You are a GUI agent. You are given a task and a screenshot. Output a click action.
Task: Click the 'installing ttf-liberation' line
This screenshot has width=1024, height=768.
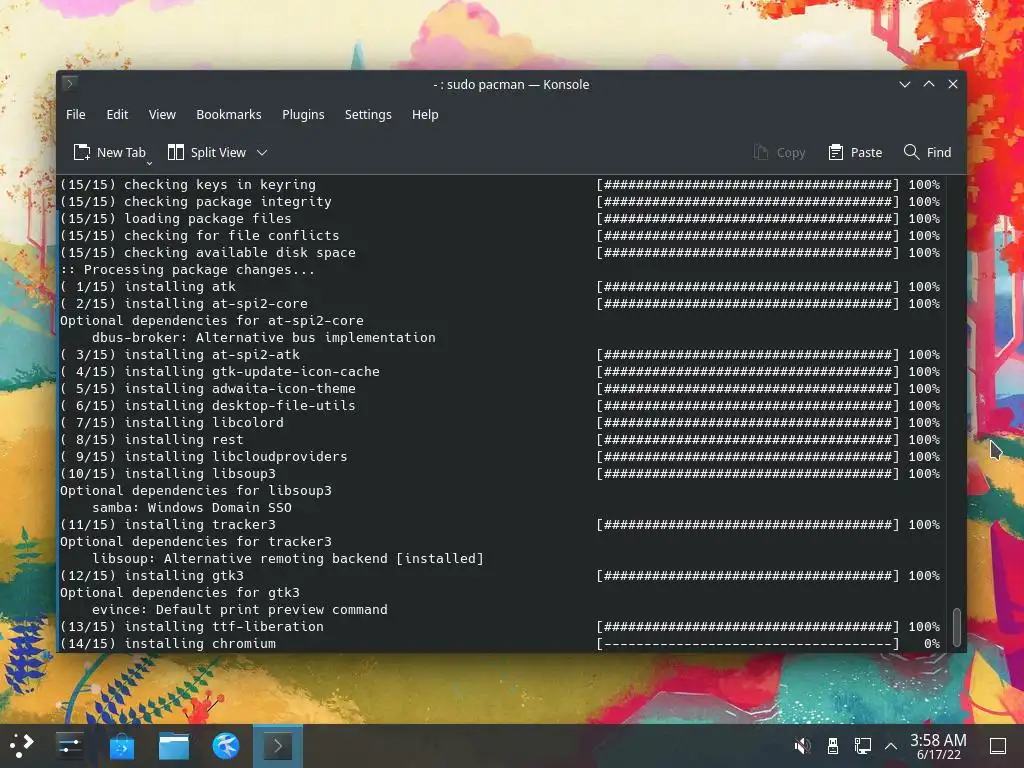coord(192,626)
